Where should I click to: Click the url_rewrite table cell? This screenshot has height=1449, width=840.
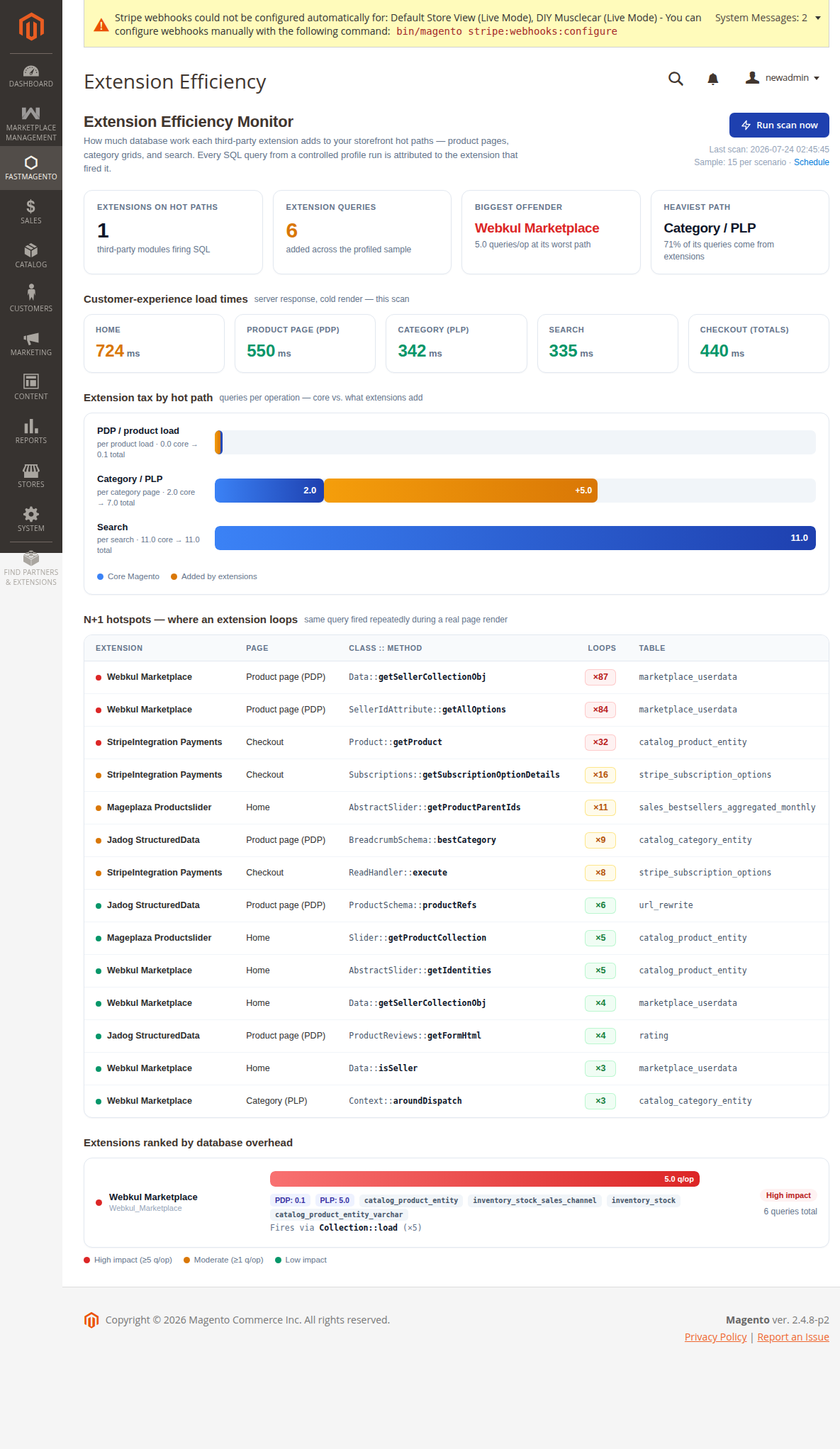click(666, 905)
